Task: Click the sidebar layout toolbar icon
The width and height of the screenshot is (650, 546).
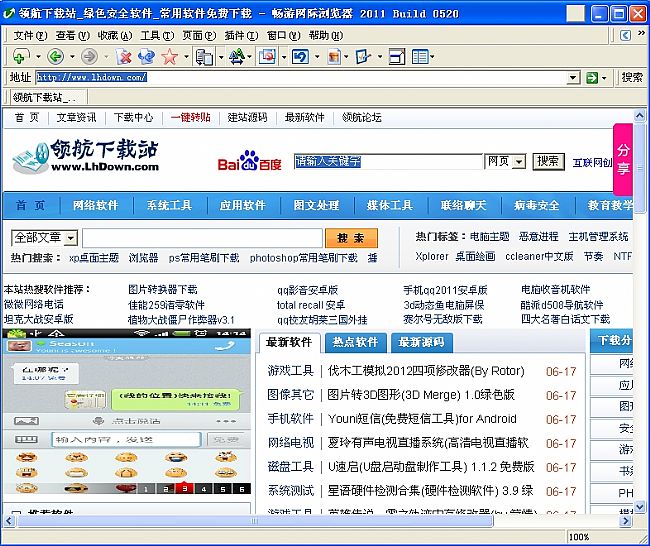Action: 420,56
